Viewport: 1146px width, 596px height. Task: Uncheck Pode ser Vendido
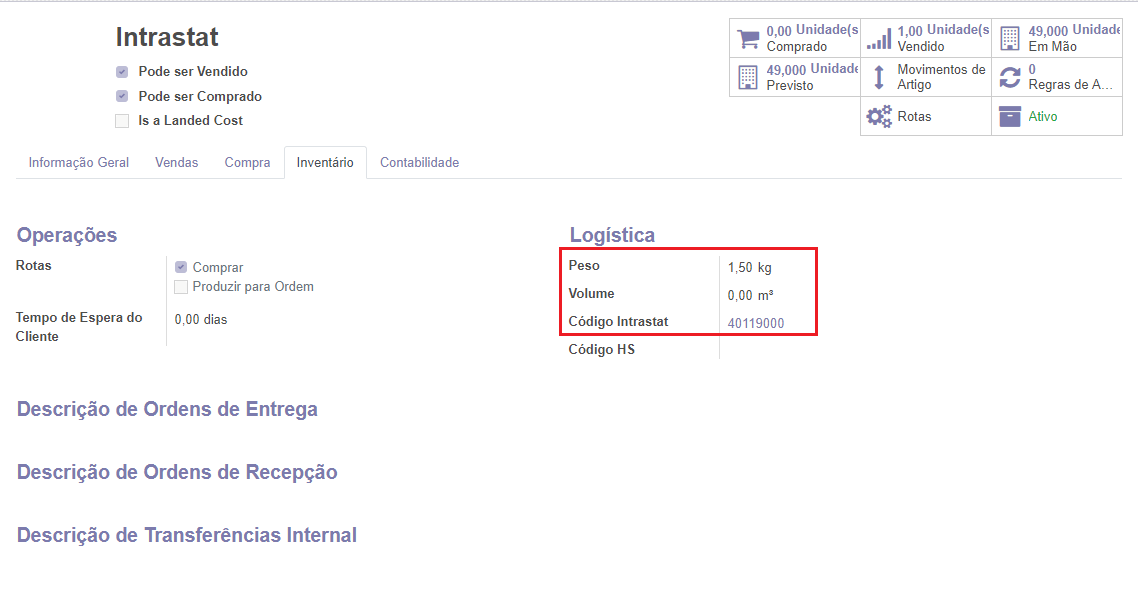(121, 71)
